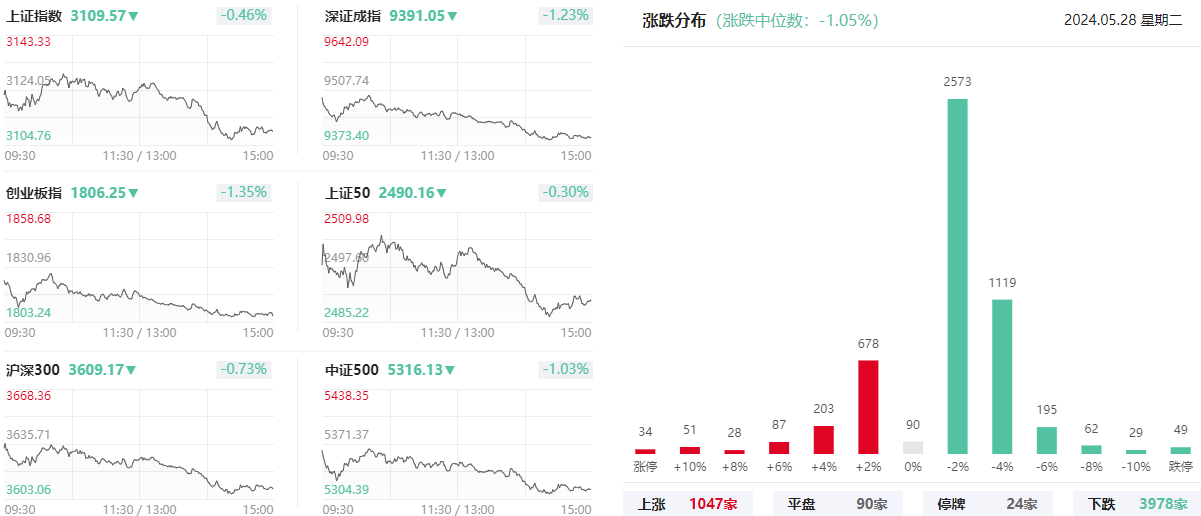Image resolution: width=1201 pixels, height=516 pixels.
Task: Select the 上涨 1047家 summary box
Action: (687, 503)
